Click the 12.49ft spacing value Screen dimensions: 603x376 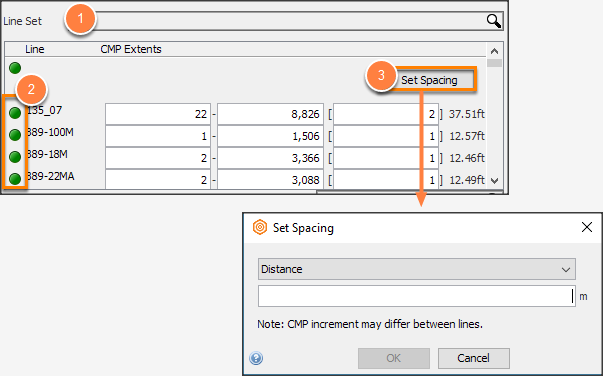[x=466, y=180]
